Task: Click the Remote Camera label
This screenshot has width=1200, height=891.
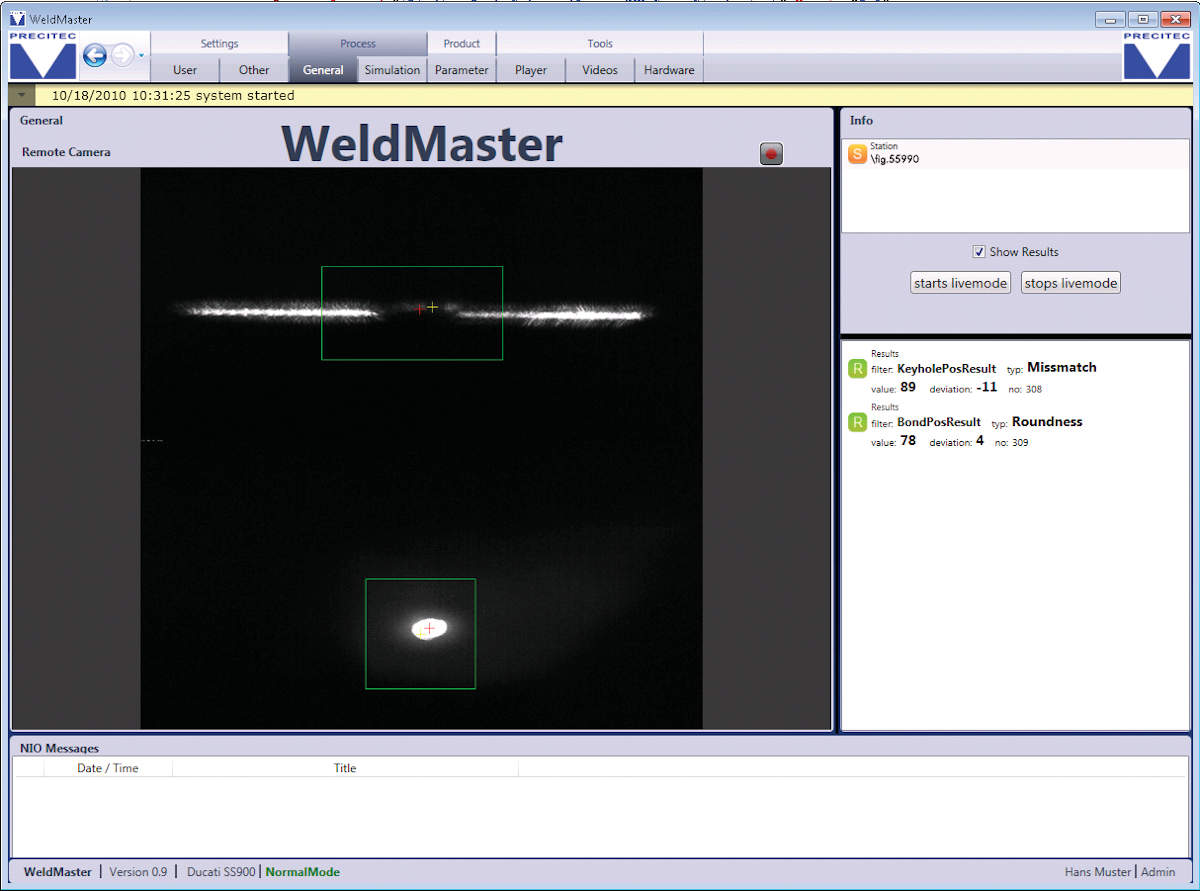Action: point(66,152)
